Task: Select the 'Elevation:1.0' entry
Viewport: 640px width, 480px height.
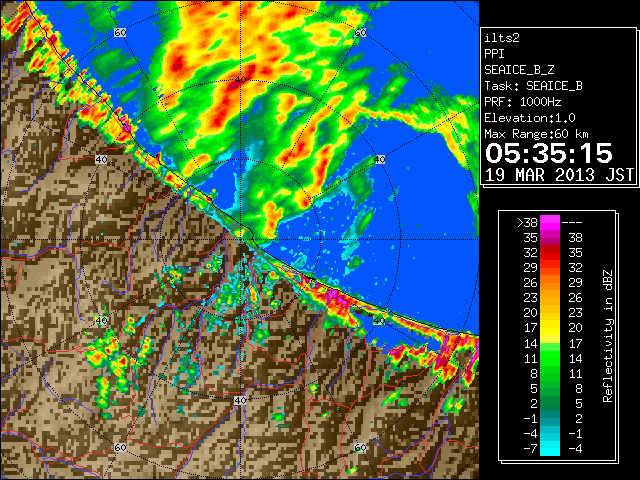Action: click(x=530, y=118)
